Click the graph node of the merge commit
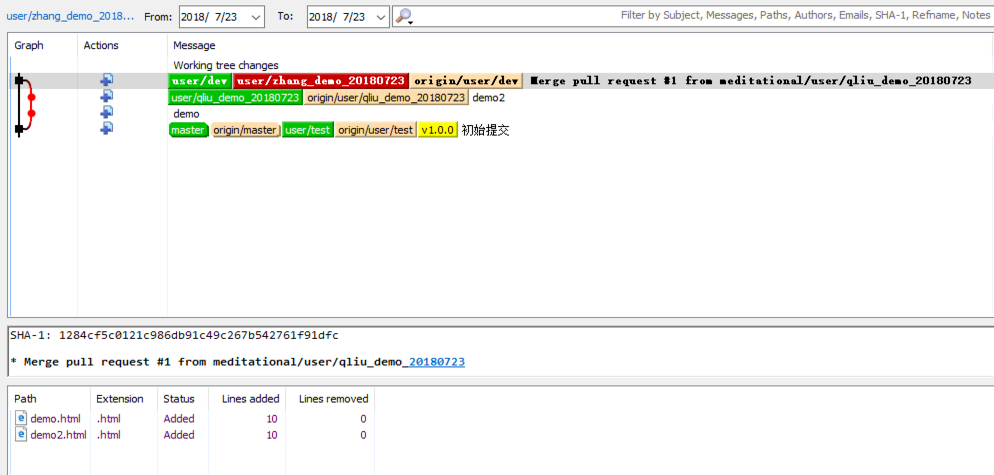This screenshot has height=475, width=994. (x=18, y=80)
